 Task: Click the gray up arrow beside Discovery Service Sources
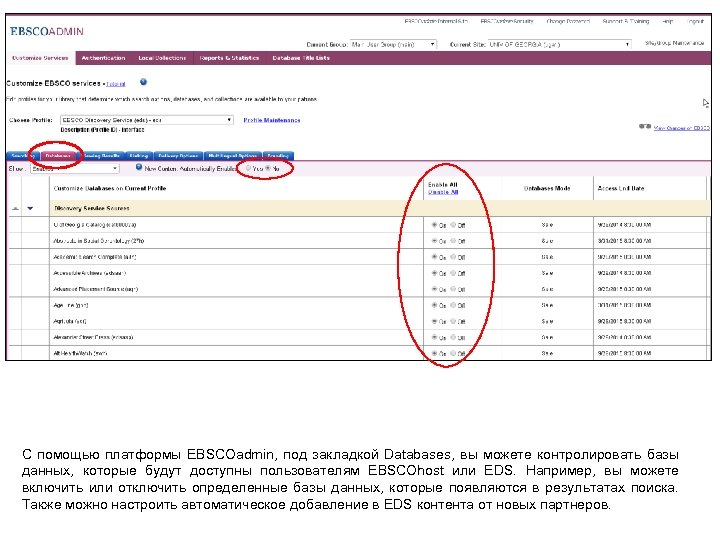click(16, 208)
